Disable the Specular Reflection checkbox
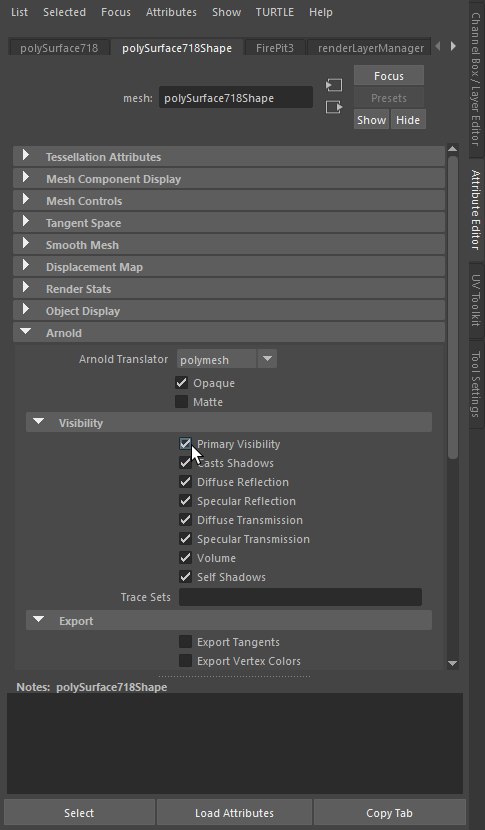This screenshot has width=485, height=830. 185,501
